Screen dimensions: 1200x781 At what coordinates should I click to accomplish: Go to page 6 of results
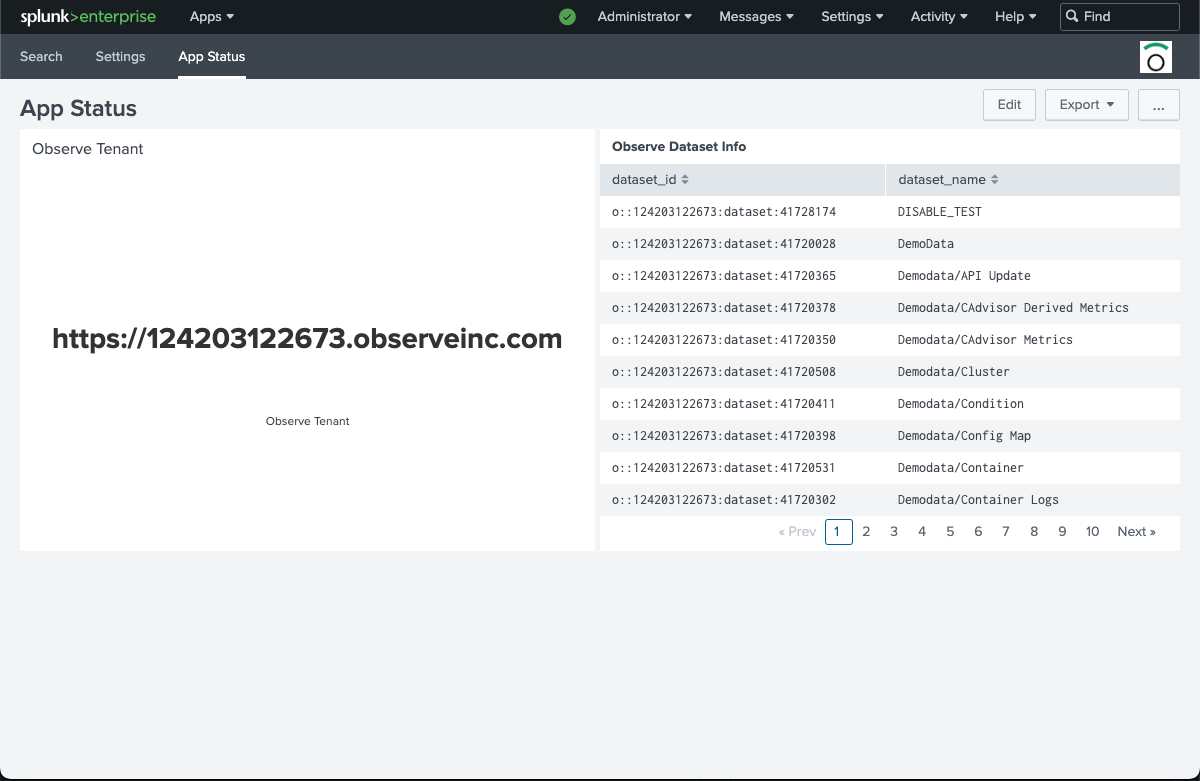(x=978, y=532)
